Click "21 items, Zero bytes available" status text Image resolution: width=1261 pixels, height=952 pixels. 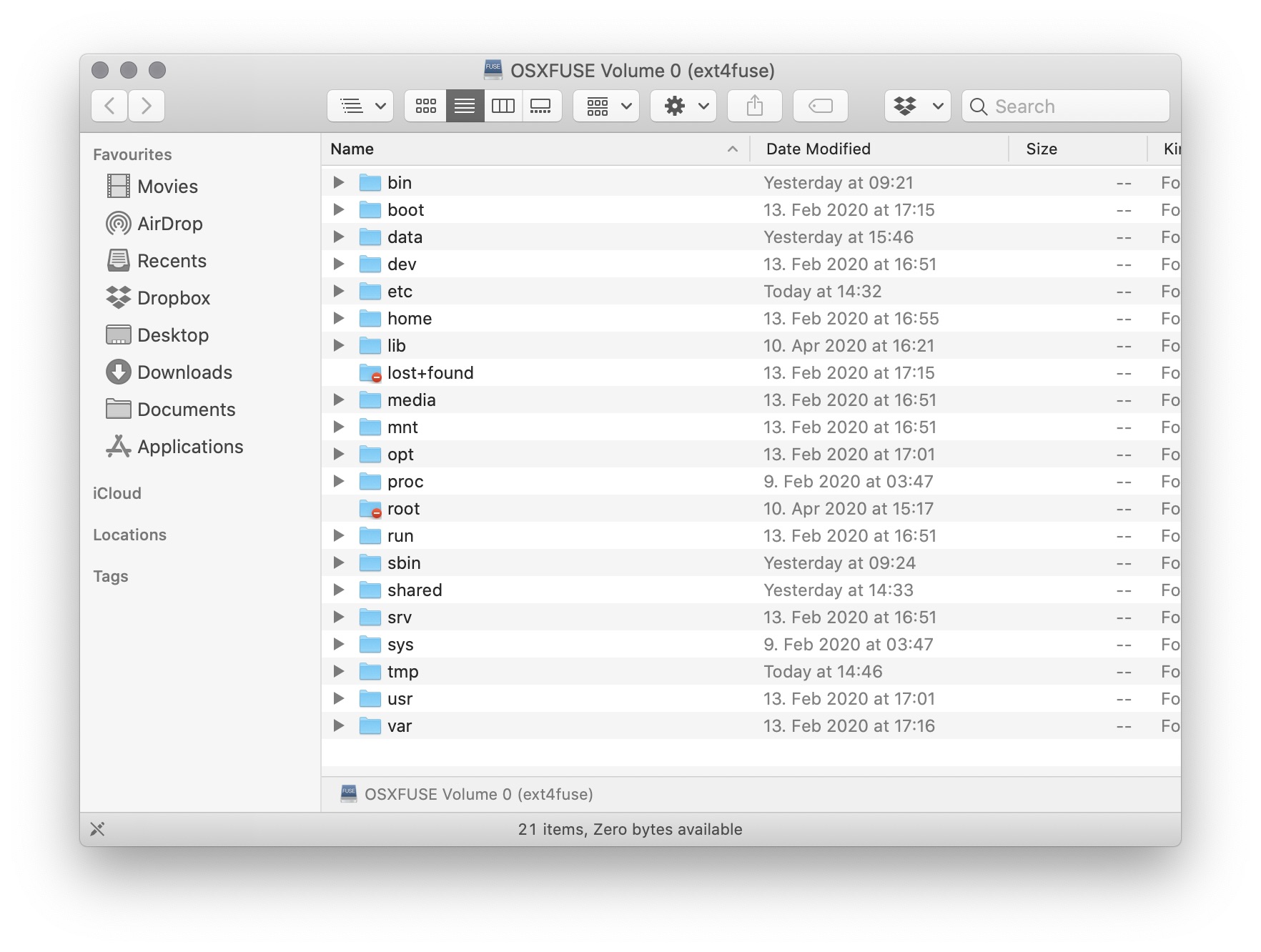click(x=630, y=829)
